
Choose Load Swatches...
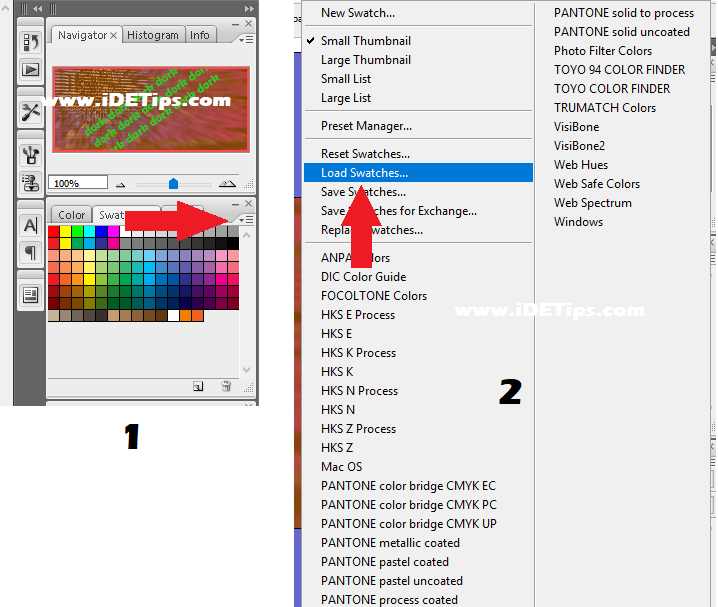click(x=419, y=173)
